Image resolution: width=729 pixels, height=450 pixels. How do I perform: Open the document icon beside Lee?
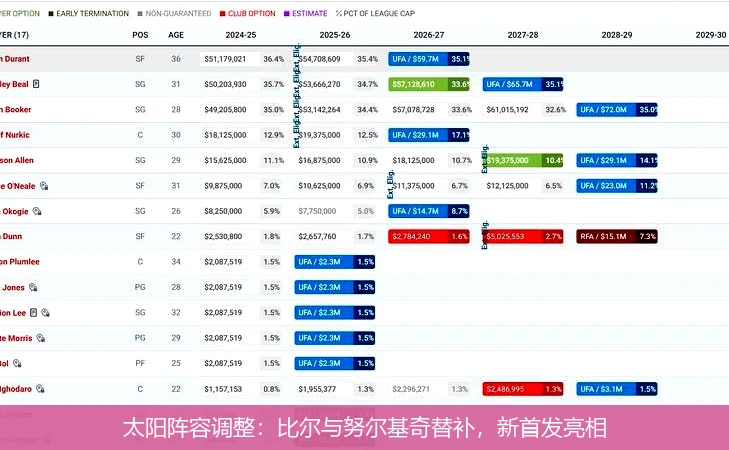33,312
